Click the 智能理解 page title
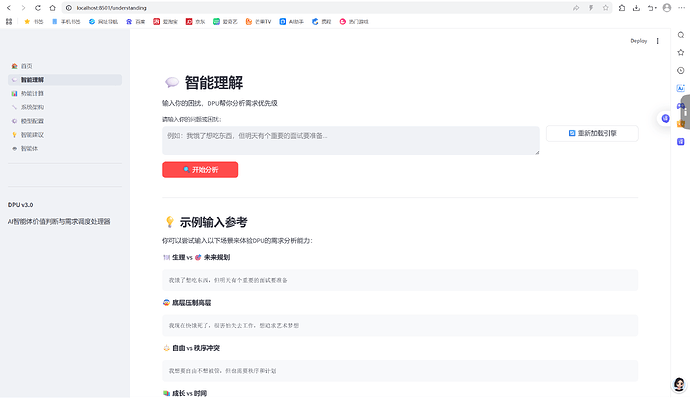The width and height of the screenshot is (690, 398). 203,82
